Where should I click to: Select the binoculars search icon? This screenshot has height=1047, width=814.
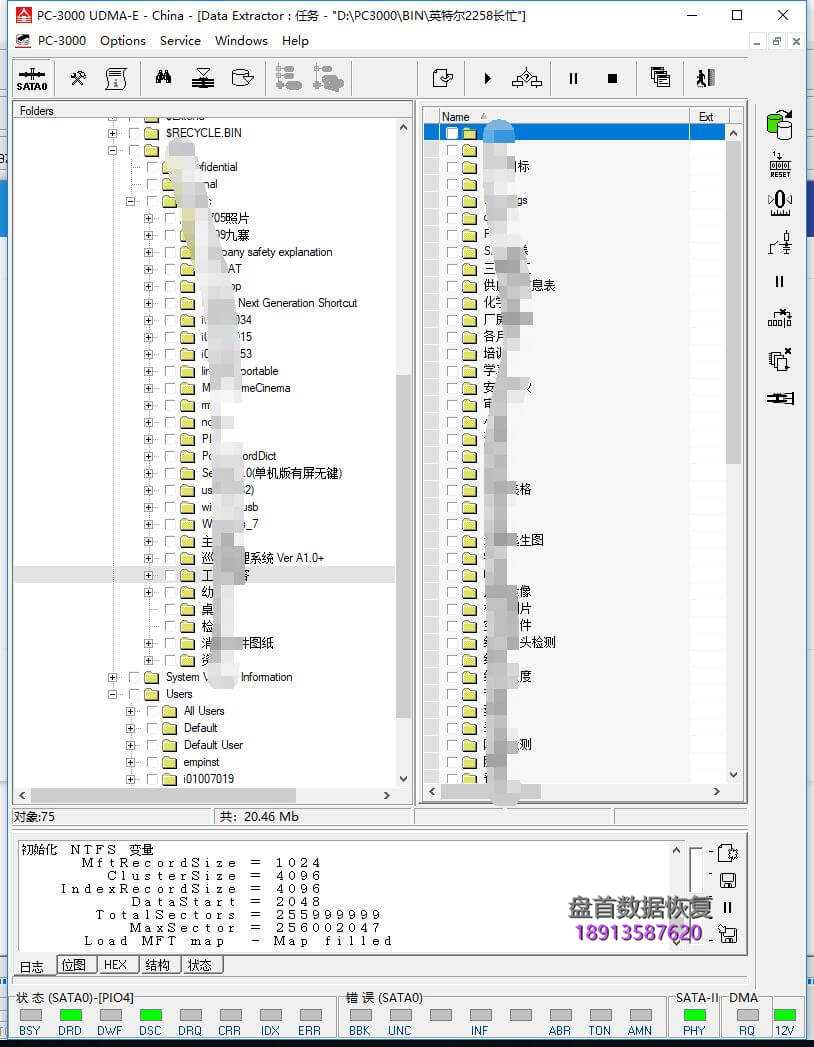(163, 78)
